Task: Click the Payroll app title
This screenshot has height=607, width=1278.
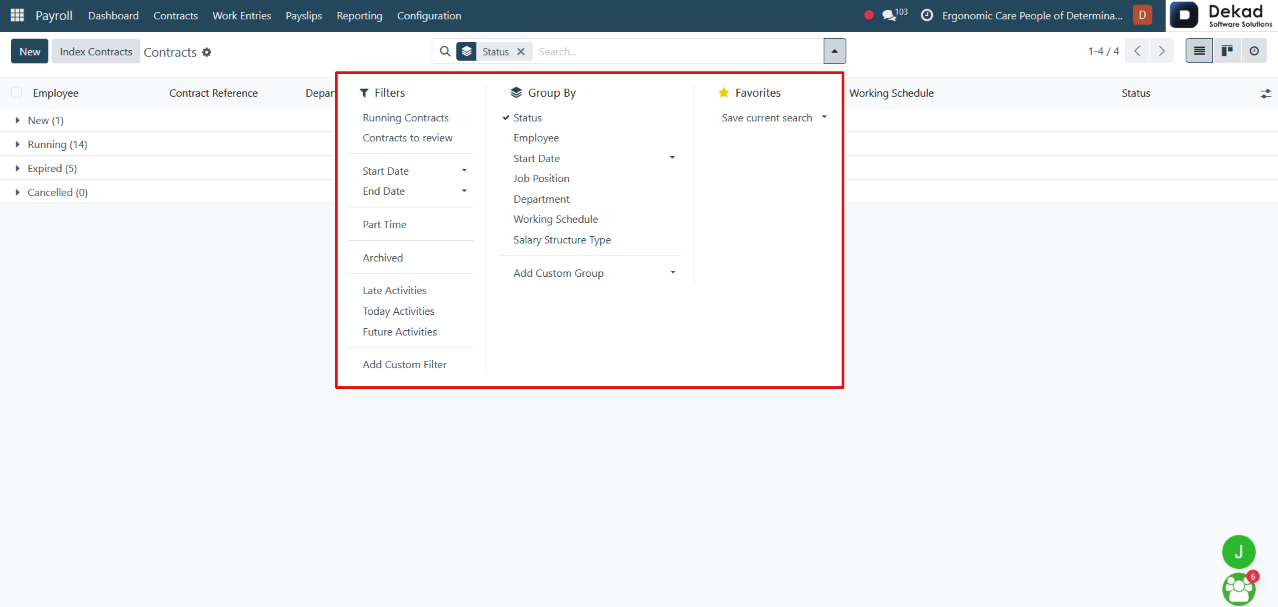Action: pyautogui.click(x=54, y=16)
